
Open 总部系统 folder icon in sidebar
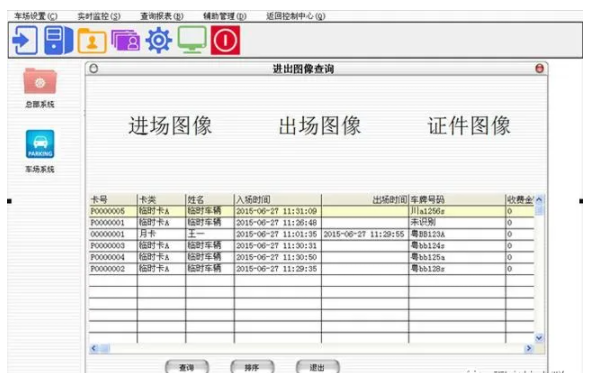40,81
